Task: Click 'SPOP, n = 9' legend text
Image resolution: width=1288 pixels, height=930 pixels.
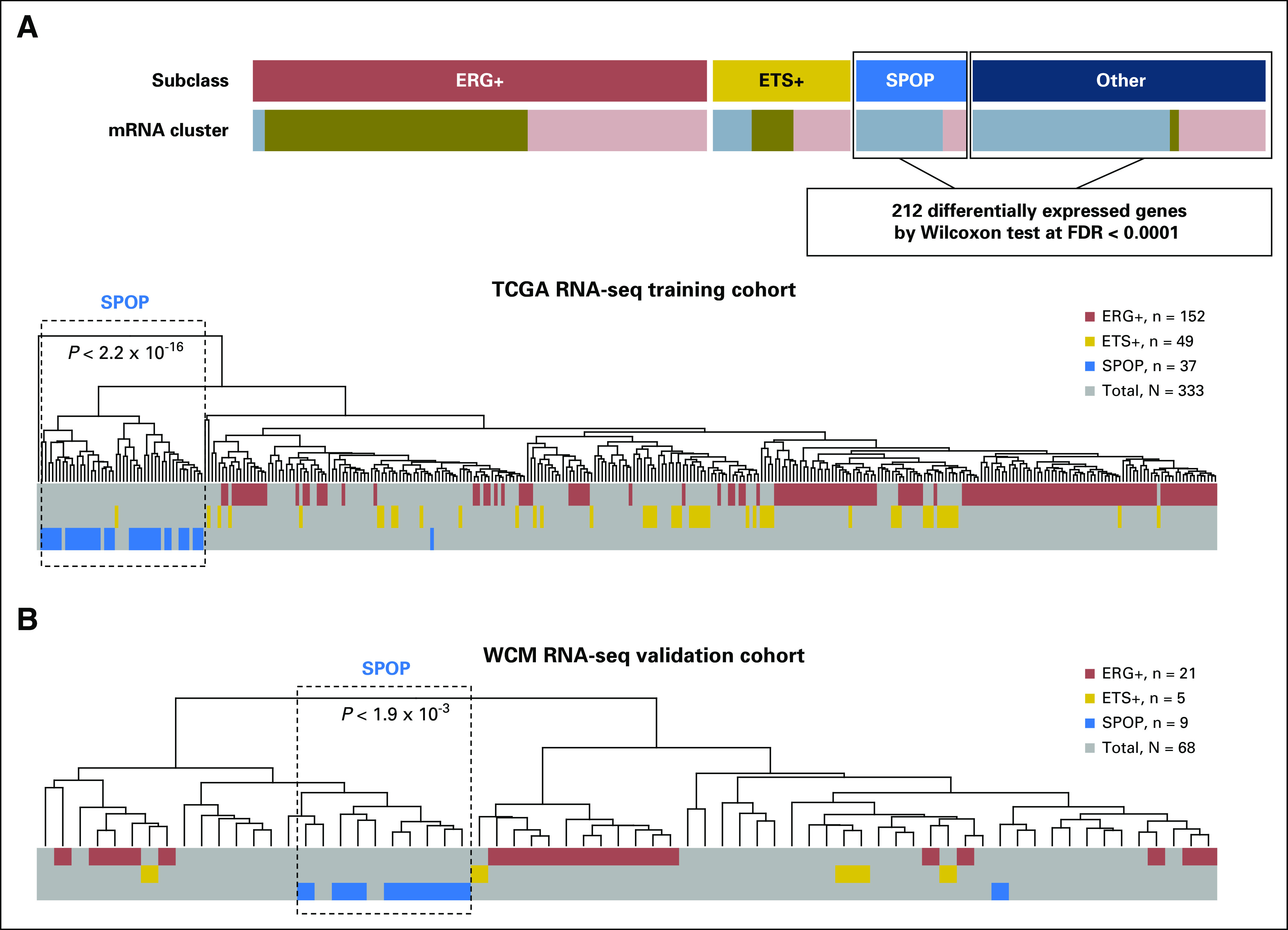Action: 1145,723
